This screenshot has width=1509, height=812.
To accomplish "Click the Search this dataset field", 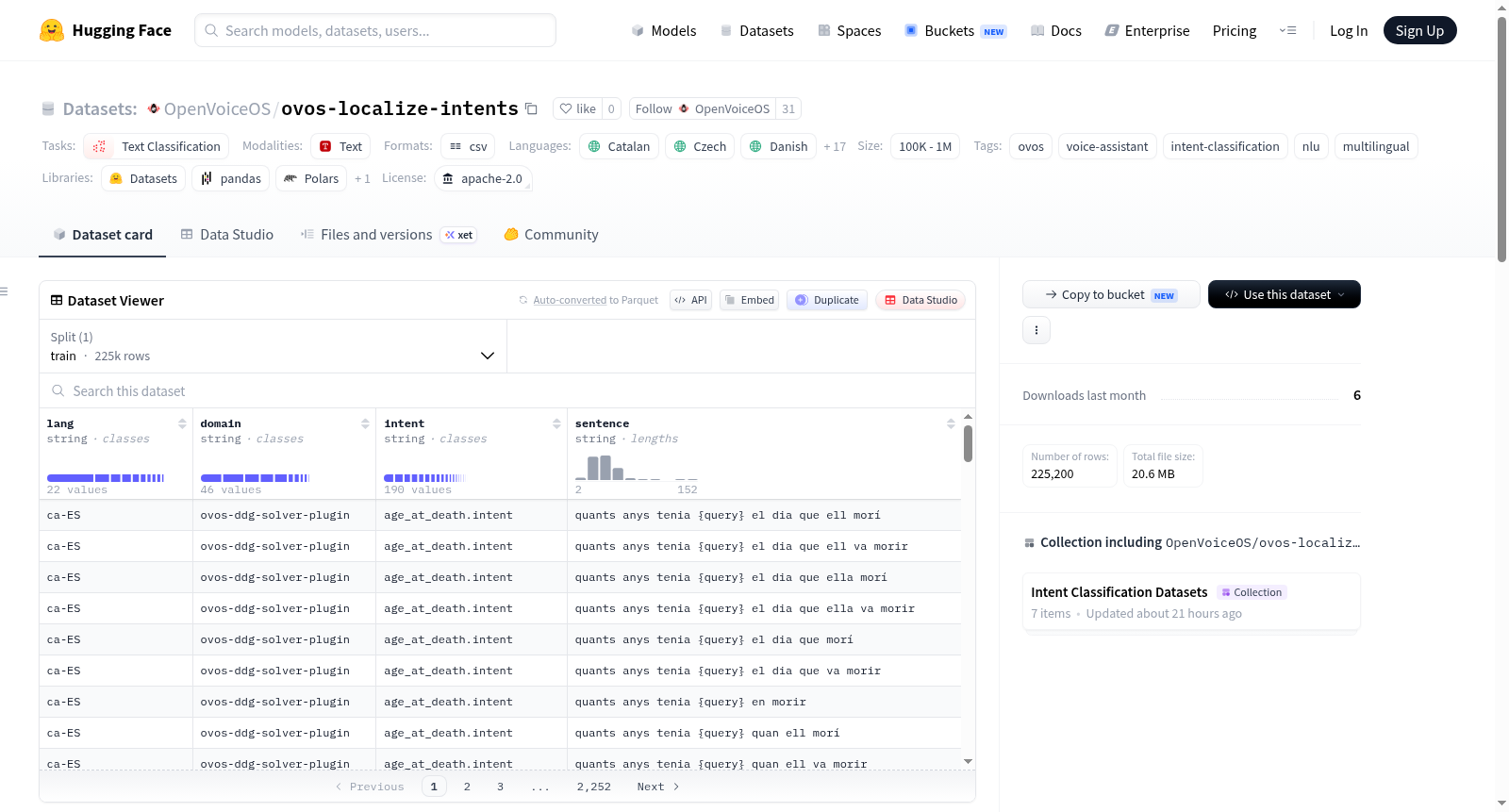I will tap(507, 390).
